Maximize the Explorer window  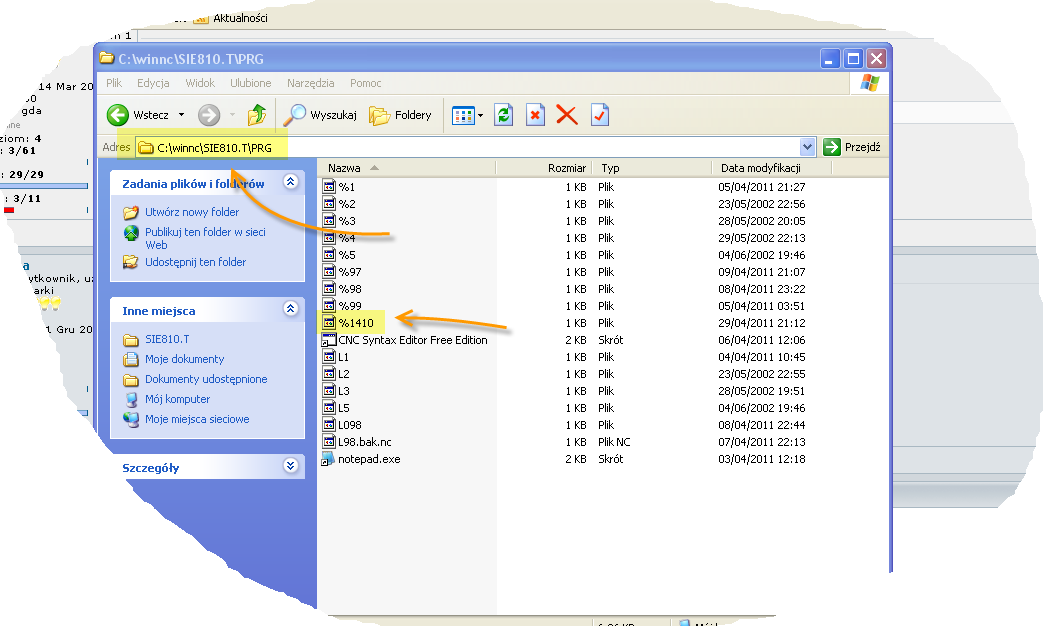point(853,59)
